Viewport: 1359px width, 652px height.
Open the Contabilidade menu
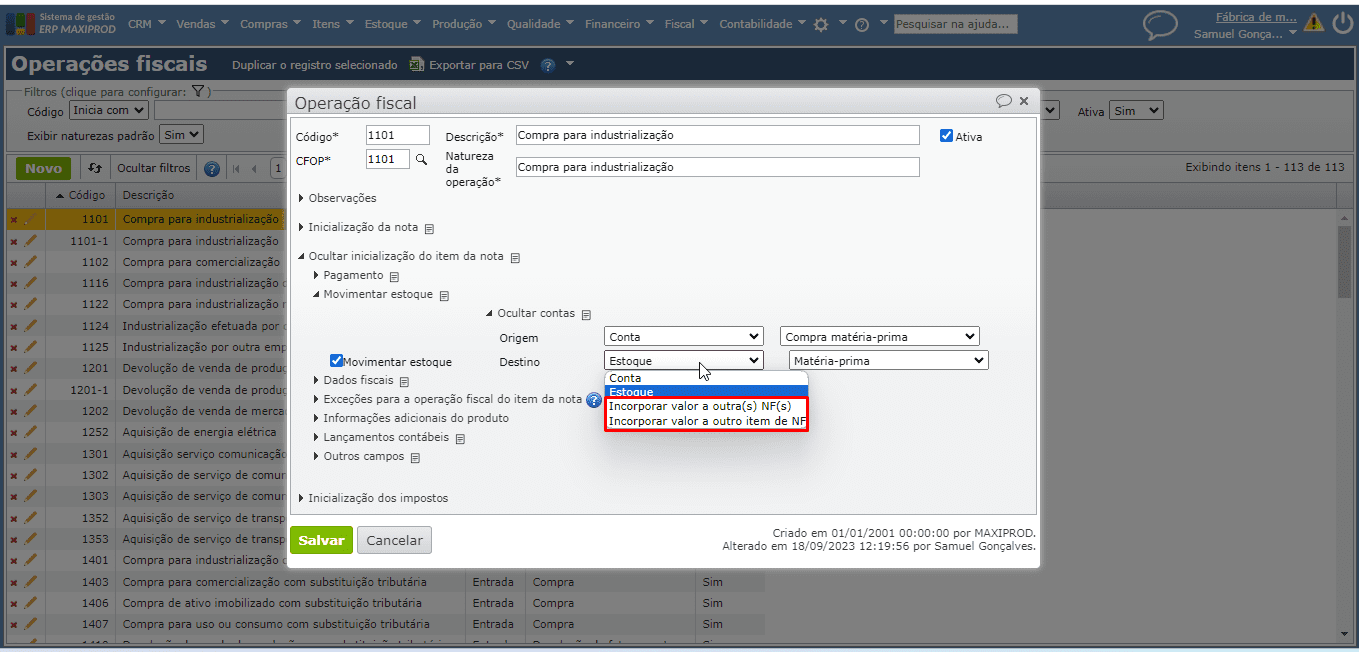pyautogui.click(x=762, y=24)
